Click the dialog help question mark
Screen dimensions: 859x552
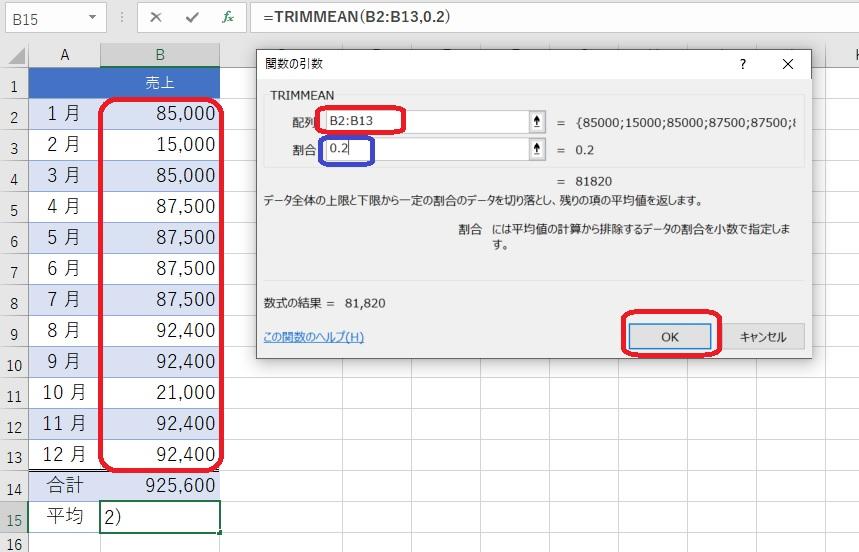tap(742, 64)
